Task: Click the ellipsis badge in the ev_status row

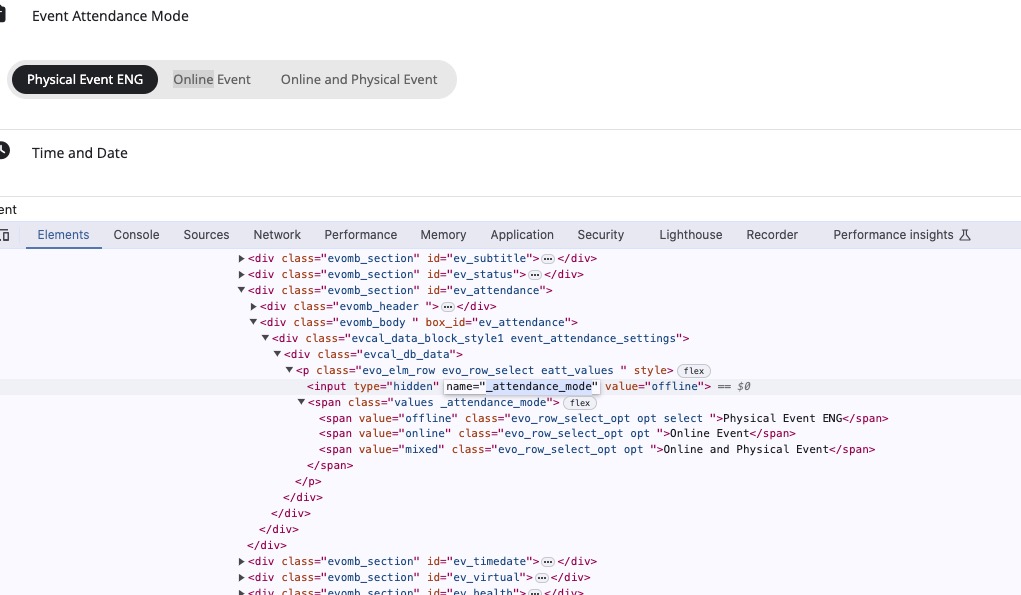Action: tap(535, 275)
